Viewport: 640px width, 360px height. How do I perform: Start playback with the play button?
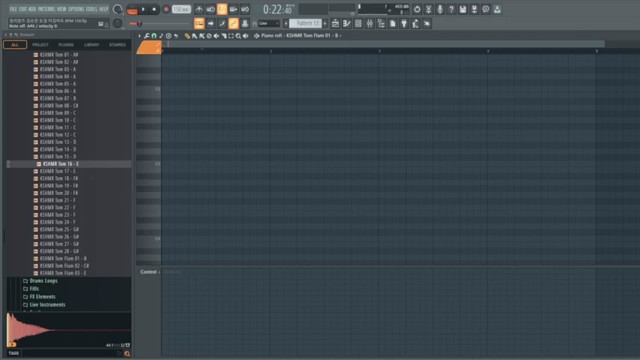pos(143,9)
